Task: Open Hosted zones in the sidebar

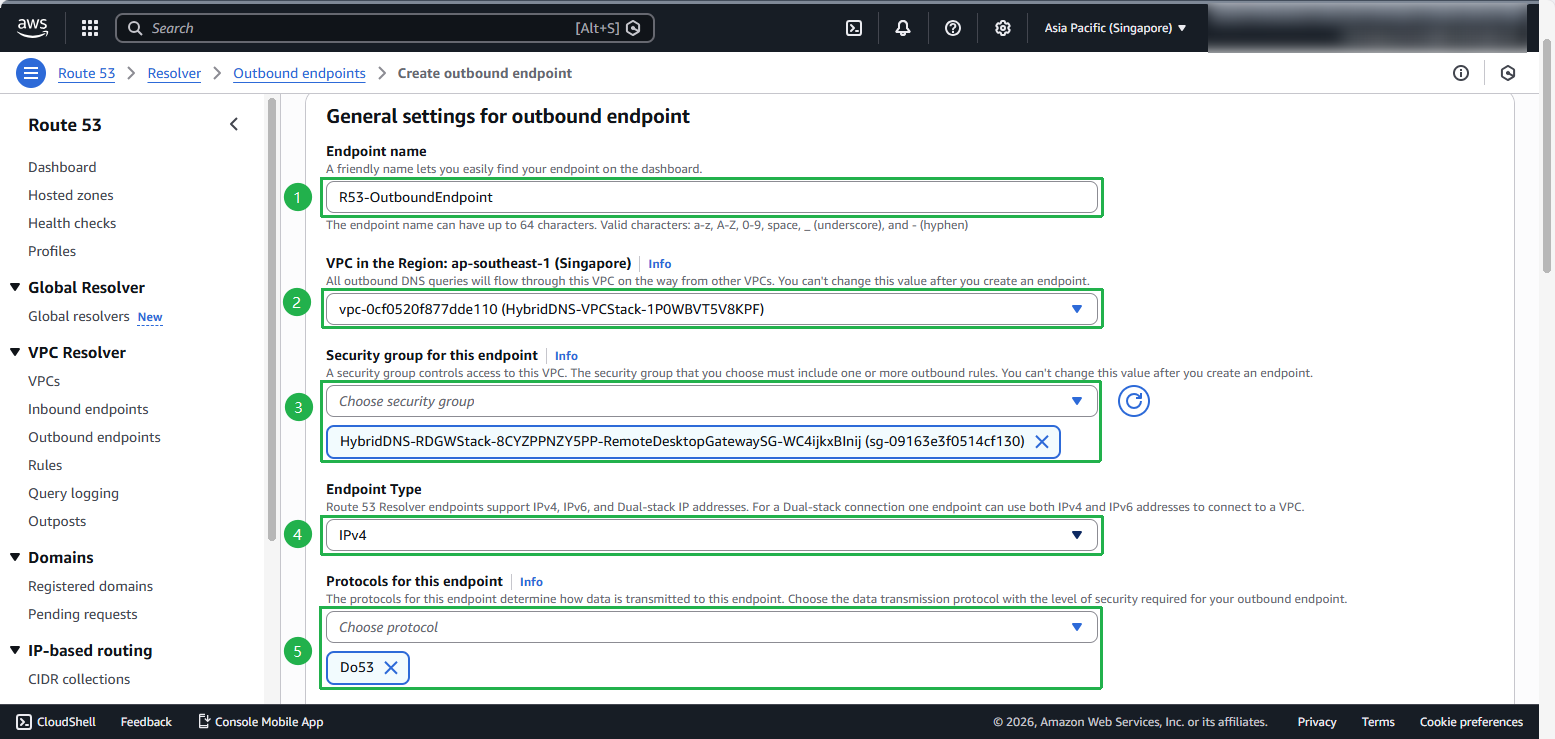Action: (71, 195)
